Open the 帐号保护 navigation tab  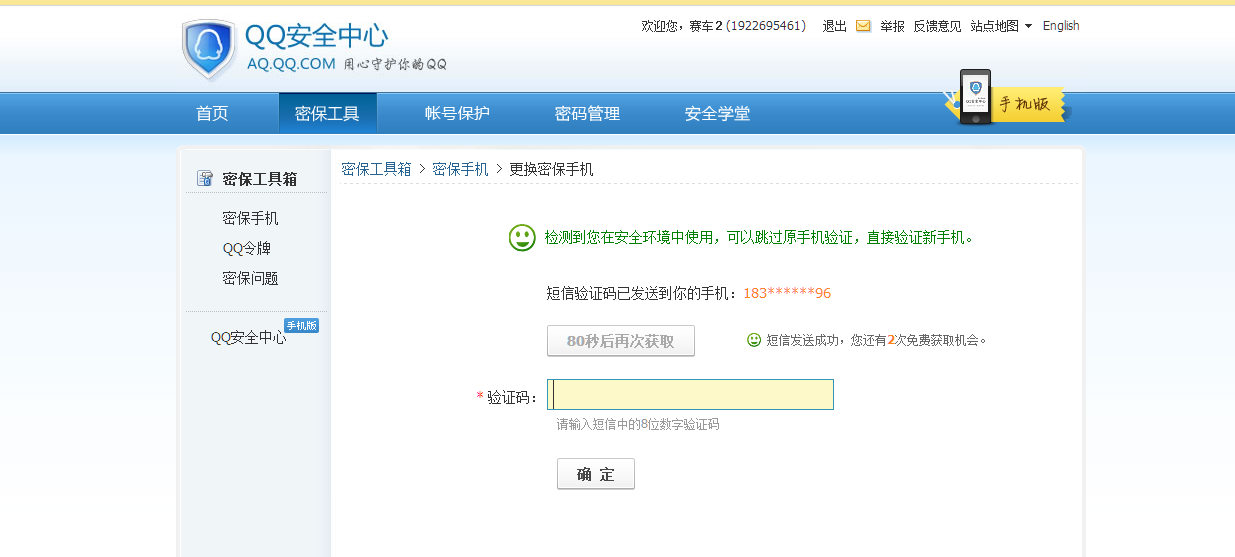click(457, 114)
